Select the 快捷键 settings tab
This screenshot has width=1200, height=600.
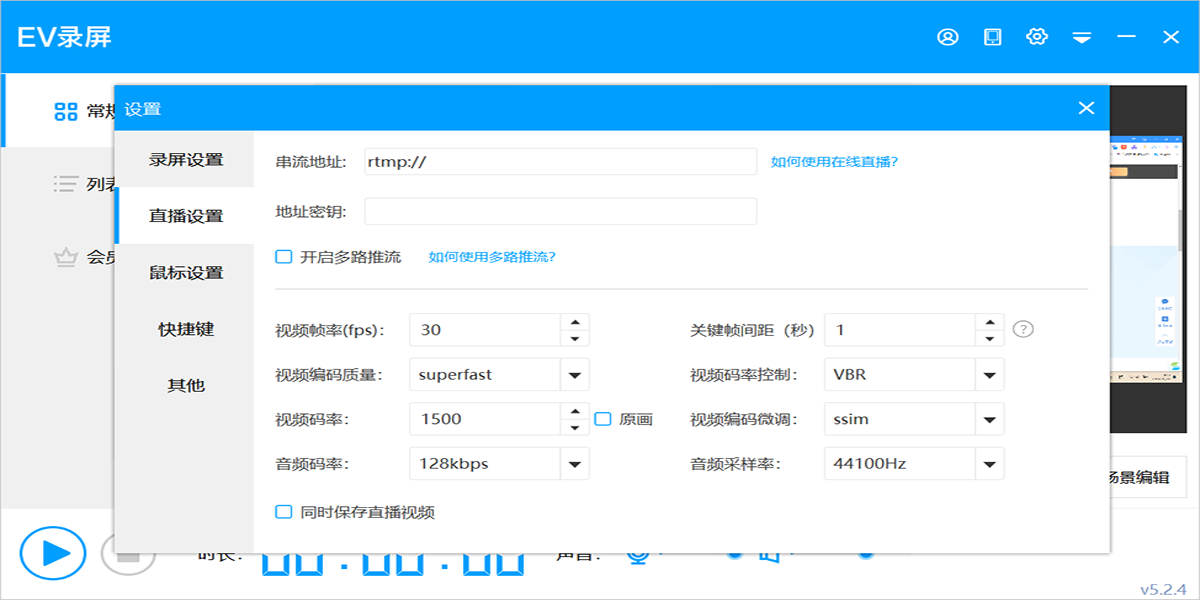pos(186,329)
